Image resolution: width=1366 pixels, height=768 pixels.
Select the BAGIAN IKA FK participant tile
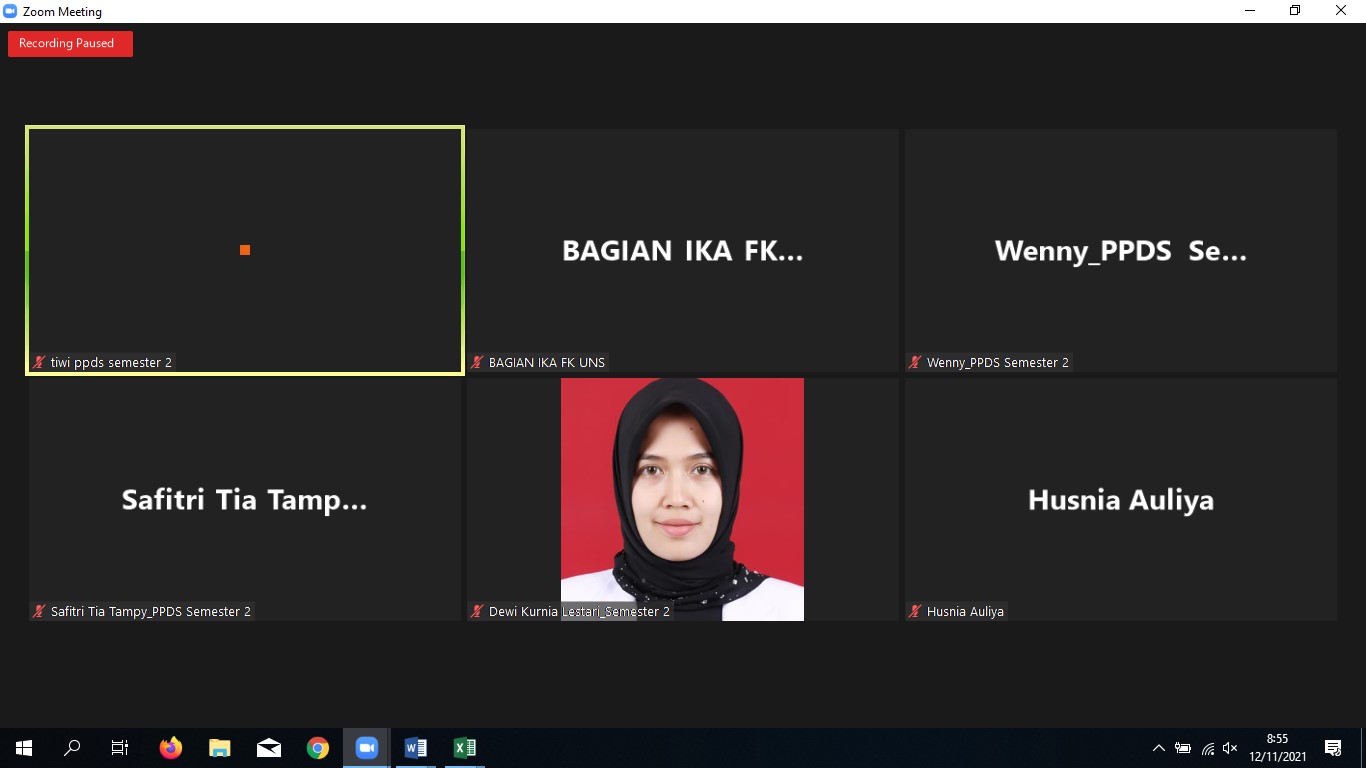[682, 250]
